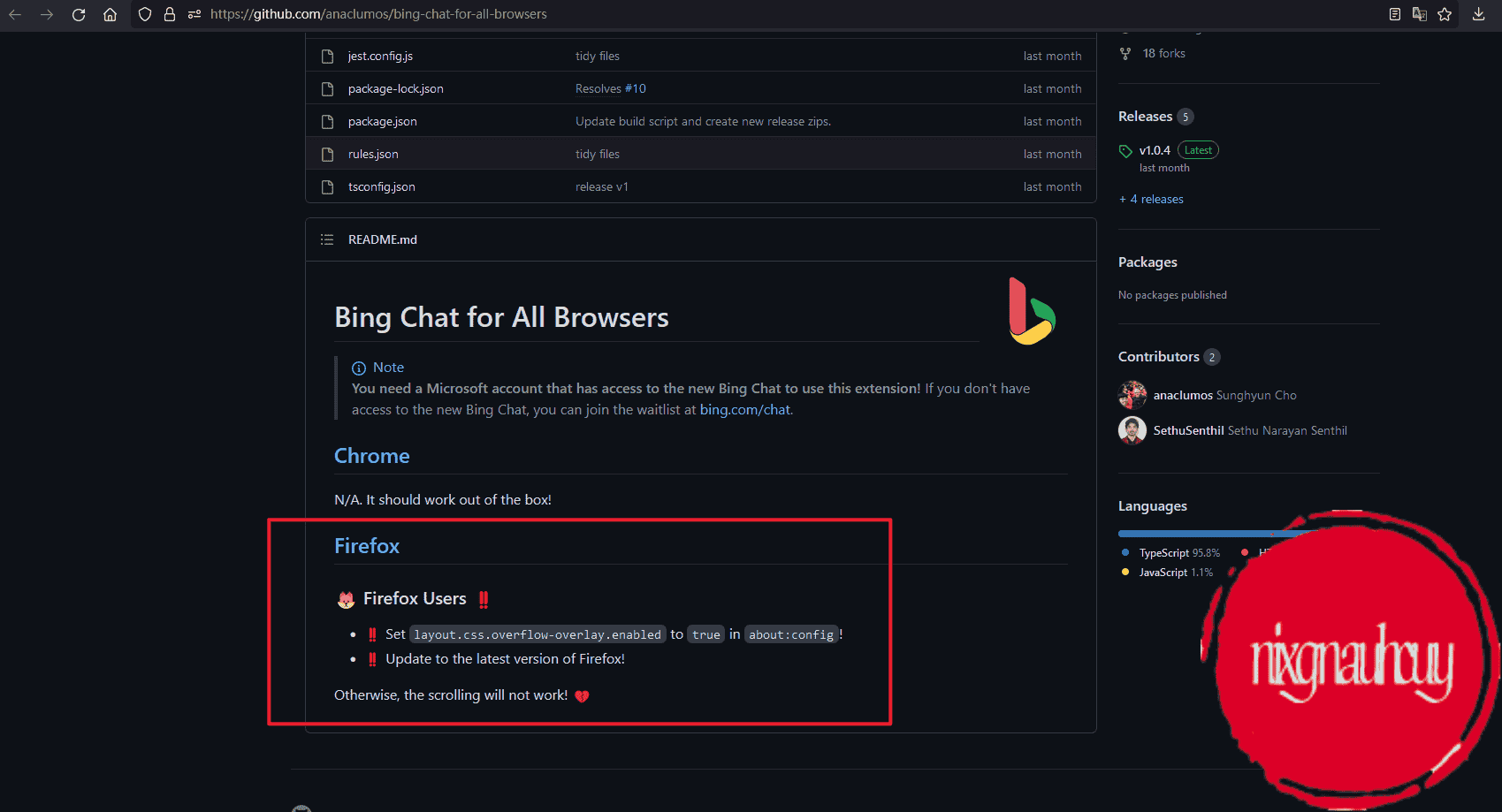
Task: Click the blue dot beside TypeScript
Action: [x=1125, y=552]
